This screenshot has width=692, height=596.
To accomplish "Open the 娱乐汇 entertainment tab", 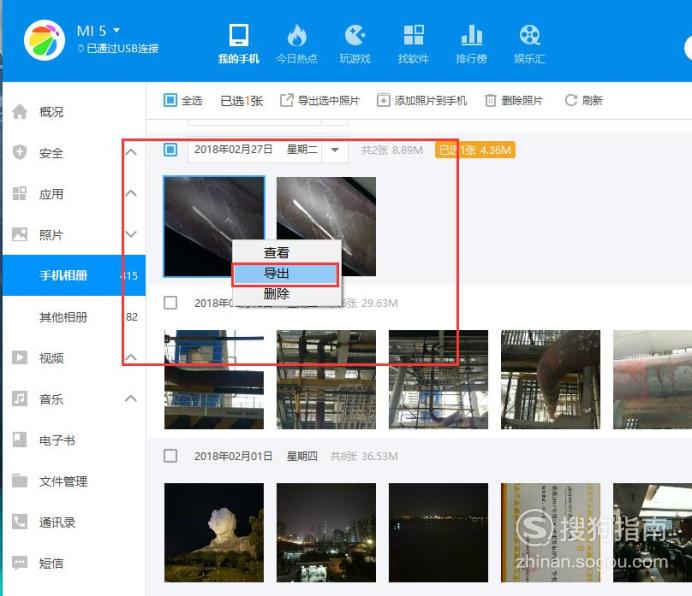I will coord(530,44).
